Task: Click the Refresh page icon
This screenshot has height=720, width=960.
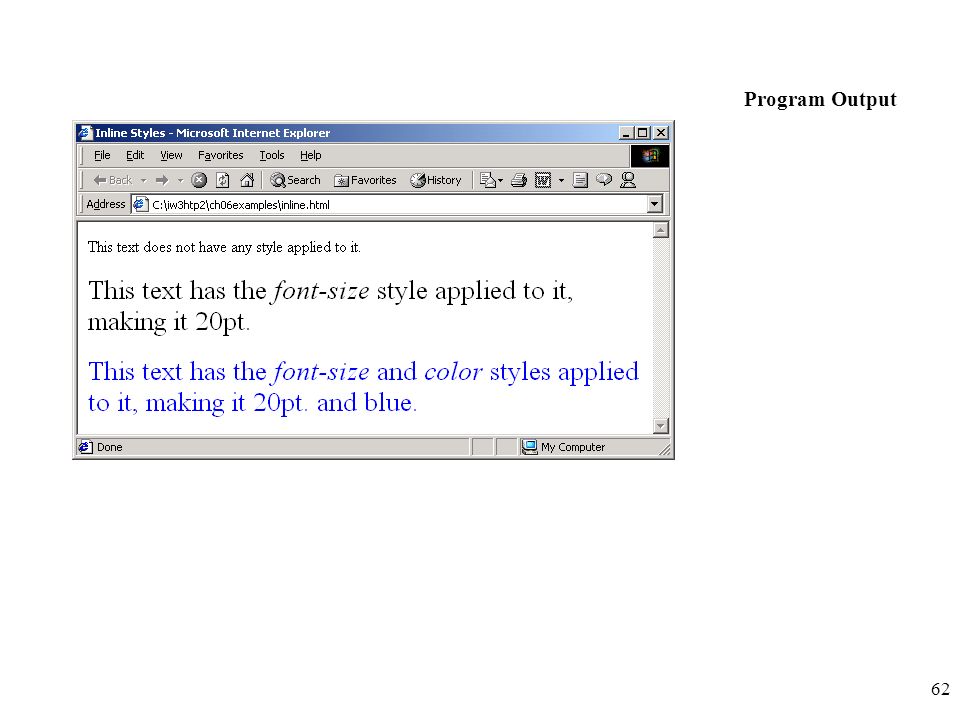Action: (223, 180)
